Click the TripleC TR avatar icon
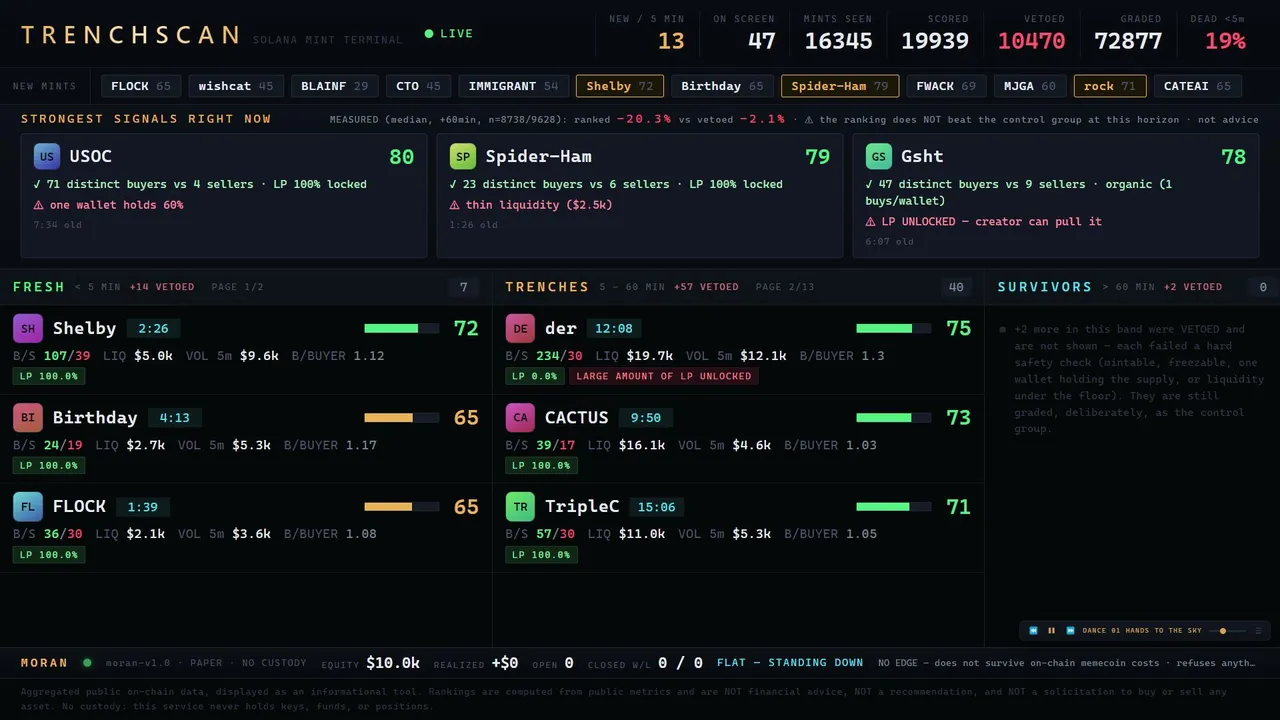 [520, 506]
